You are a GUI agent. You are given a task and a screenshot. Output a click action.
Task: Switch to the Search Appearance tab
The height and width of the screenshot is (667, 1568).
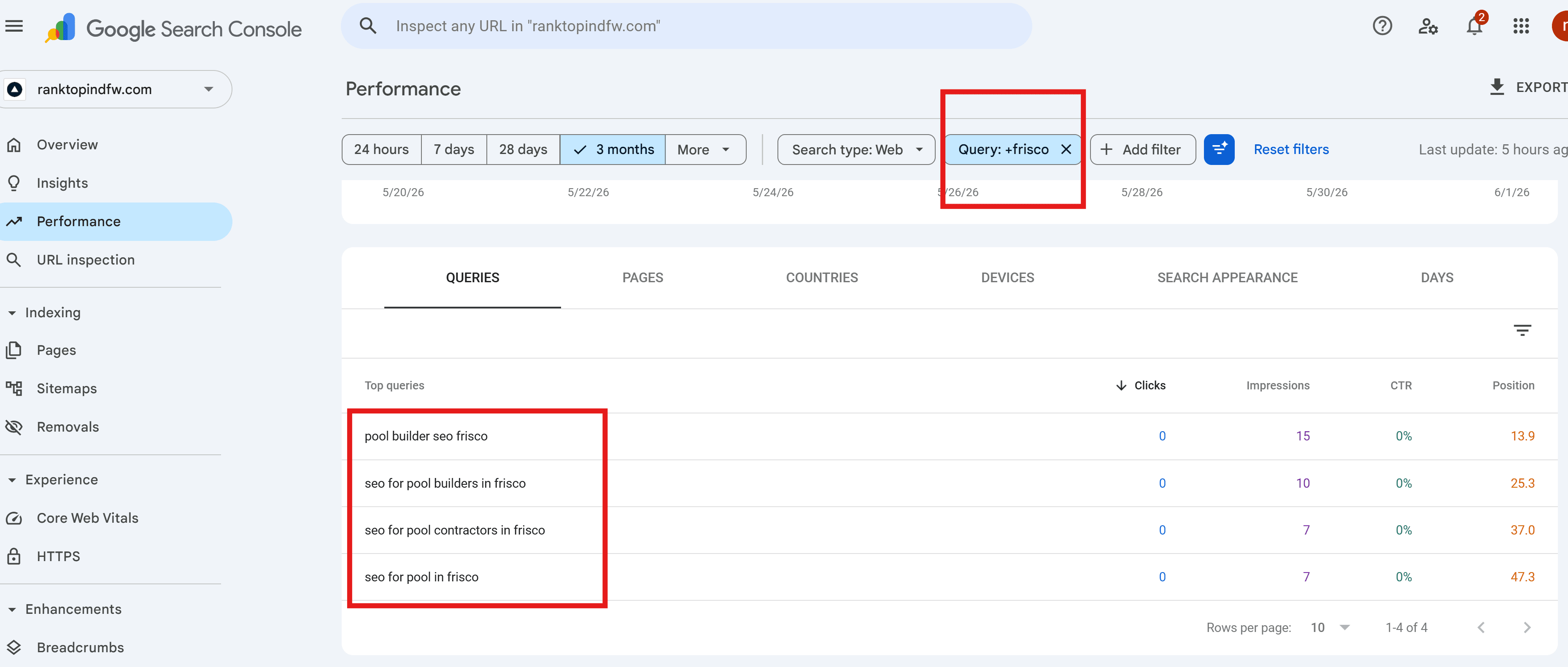point(1227,278)
